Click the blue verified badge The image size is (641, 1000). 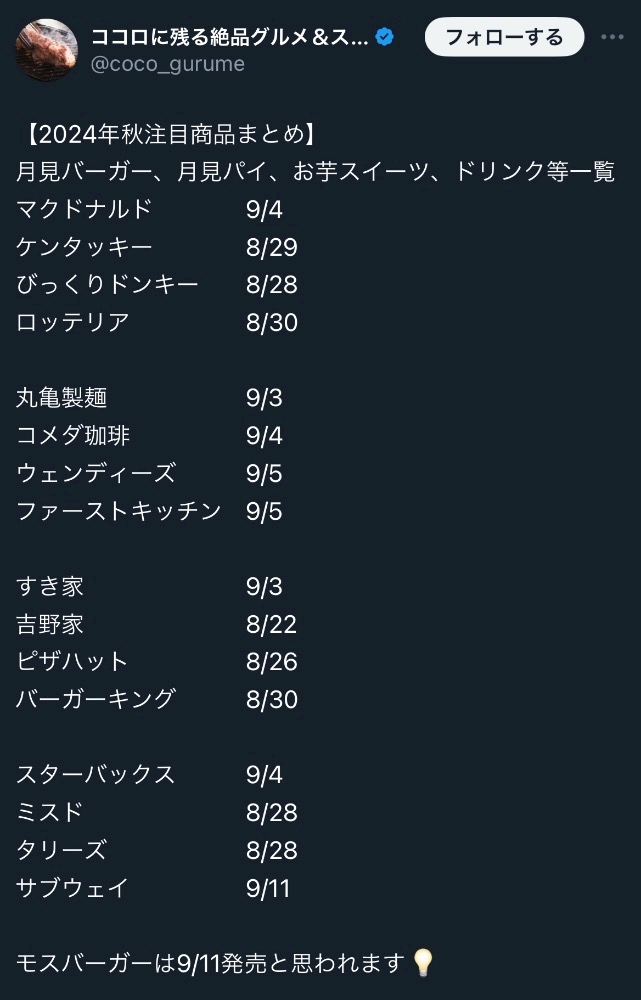[384, 38]
